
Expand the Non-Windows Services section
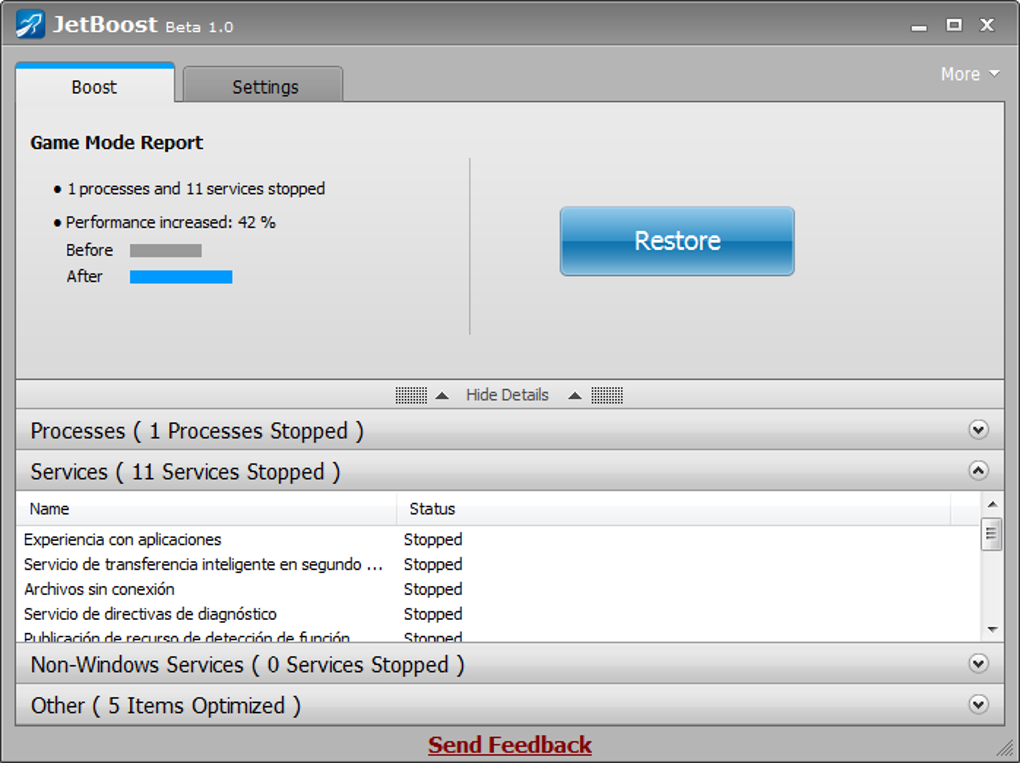(978, 663)
